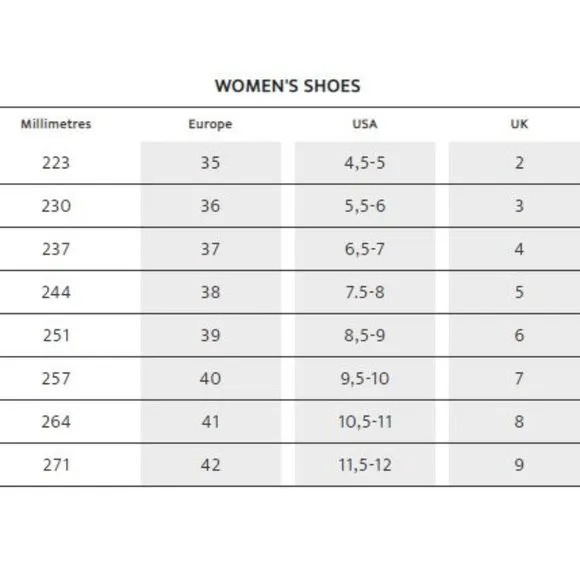Select the Europe column header
Screen dimensions: 580x580
[x=210, y=124]
